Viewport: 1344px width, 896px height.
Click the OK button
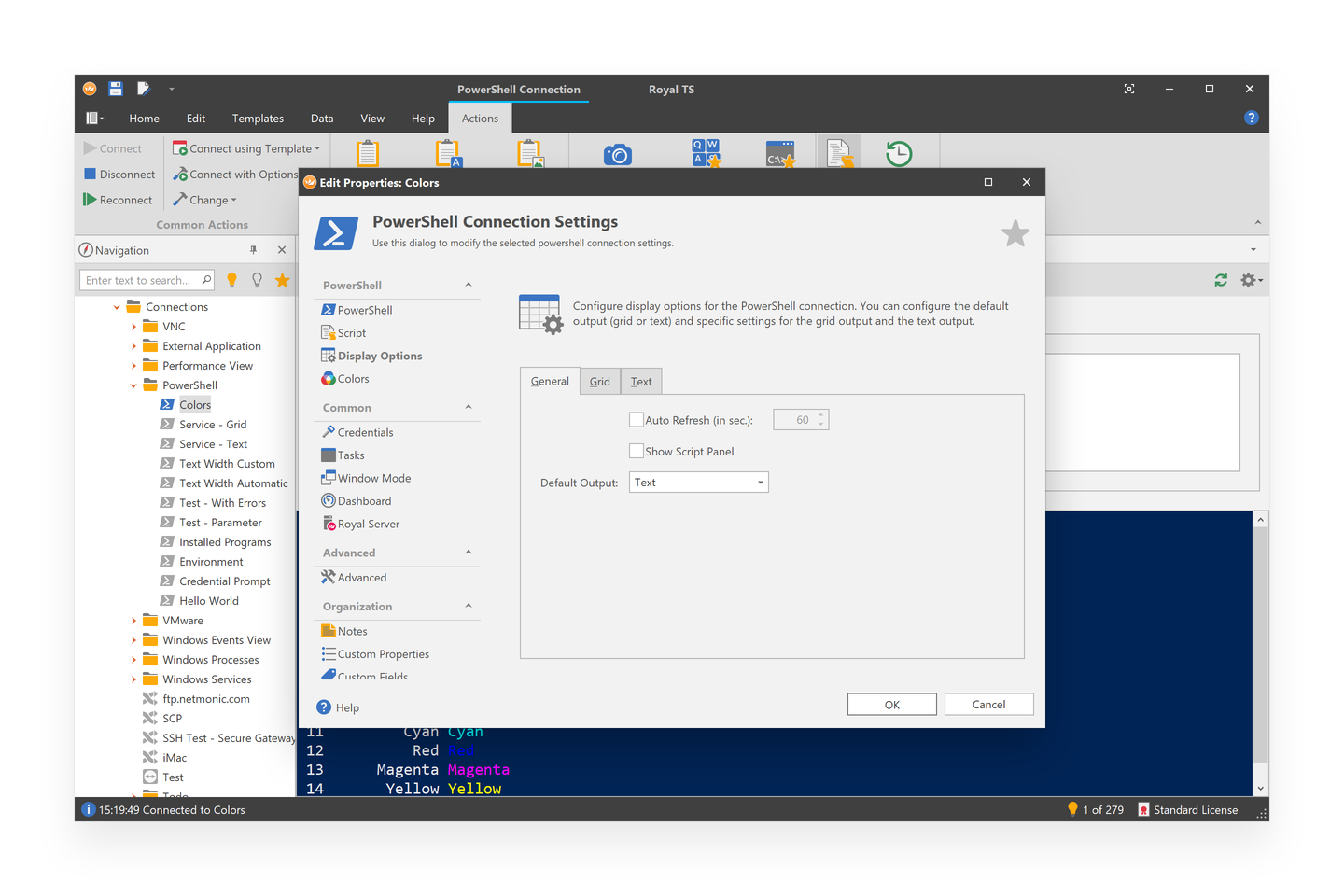click(891, 704)
